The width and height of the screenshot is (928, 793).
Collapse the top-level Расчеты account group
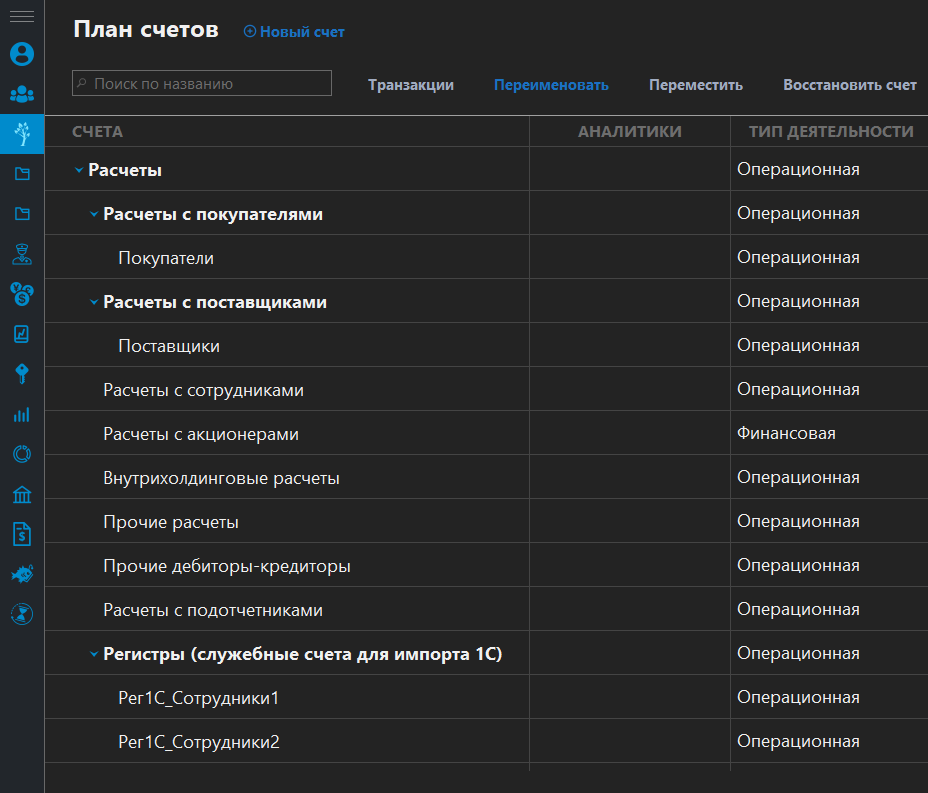[79, 171]
